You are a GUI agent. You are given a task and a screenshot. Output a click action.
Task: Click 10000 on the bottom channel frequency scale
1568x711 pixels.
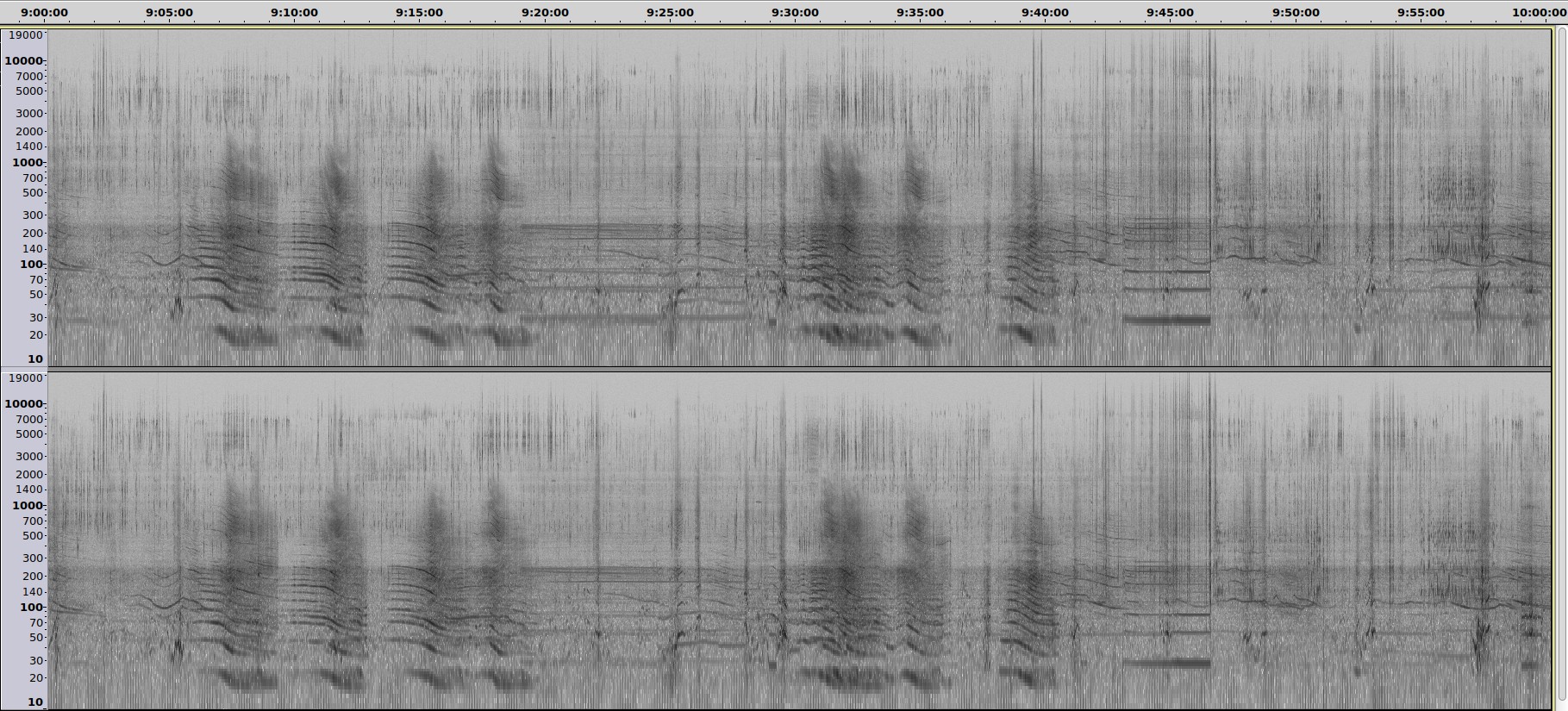pyautogui.click(x=24, y=403)
